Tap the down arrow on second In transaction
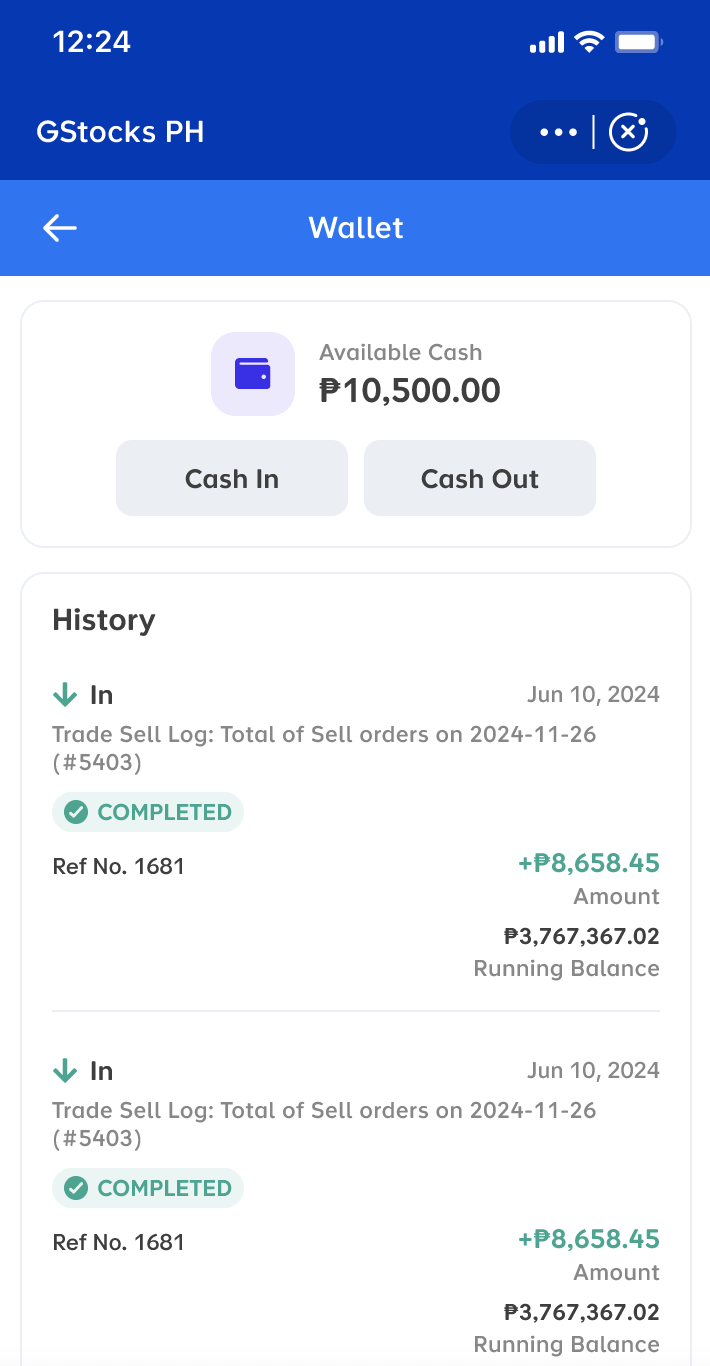This screenshot has height=1366, width=710. tap(64, 1068)
